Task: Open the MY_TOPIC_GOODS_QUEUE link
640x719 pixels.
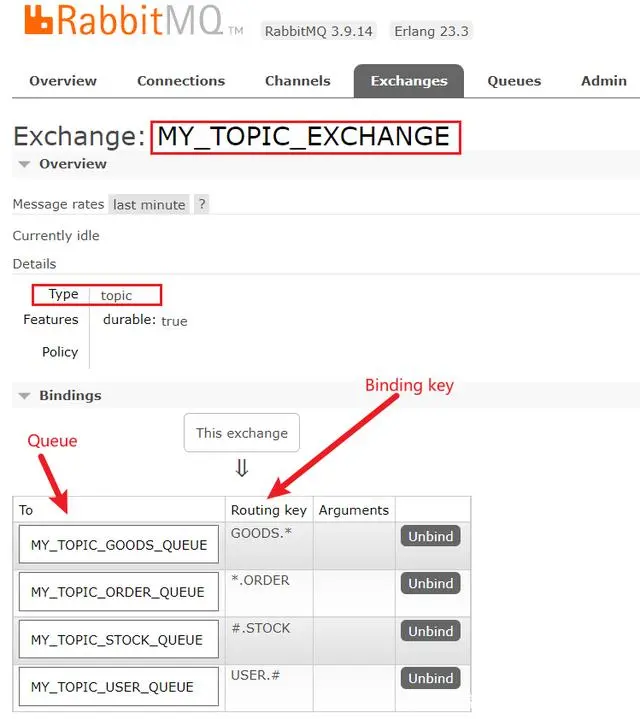Action: pyautogui.click(x=119, y=545)
